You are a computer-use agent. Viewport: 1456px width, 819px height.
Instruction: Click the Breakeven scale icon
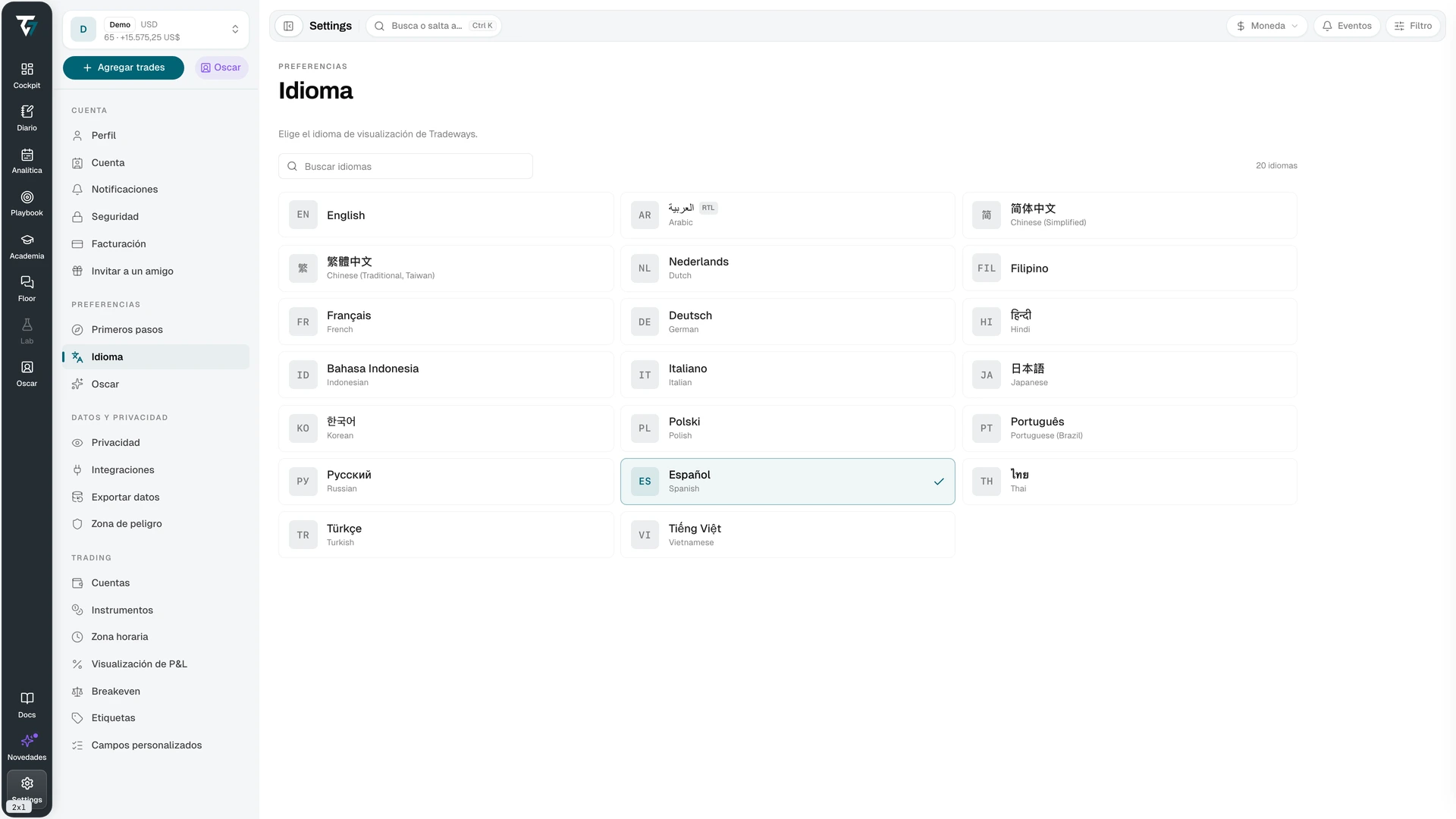tap(77, 692)
